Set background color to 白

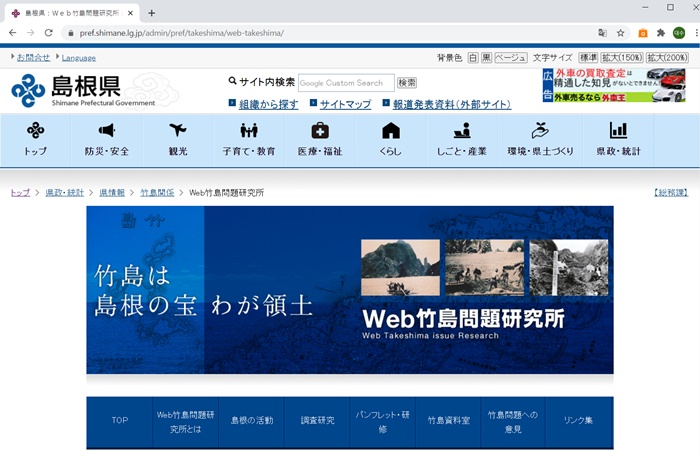click(473, 58)
